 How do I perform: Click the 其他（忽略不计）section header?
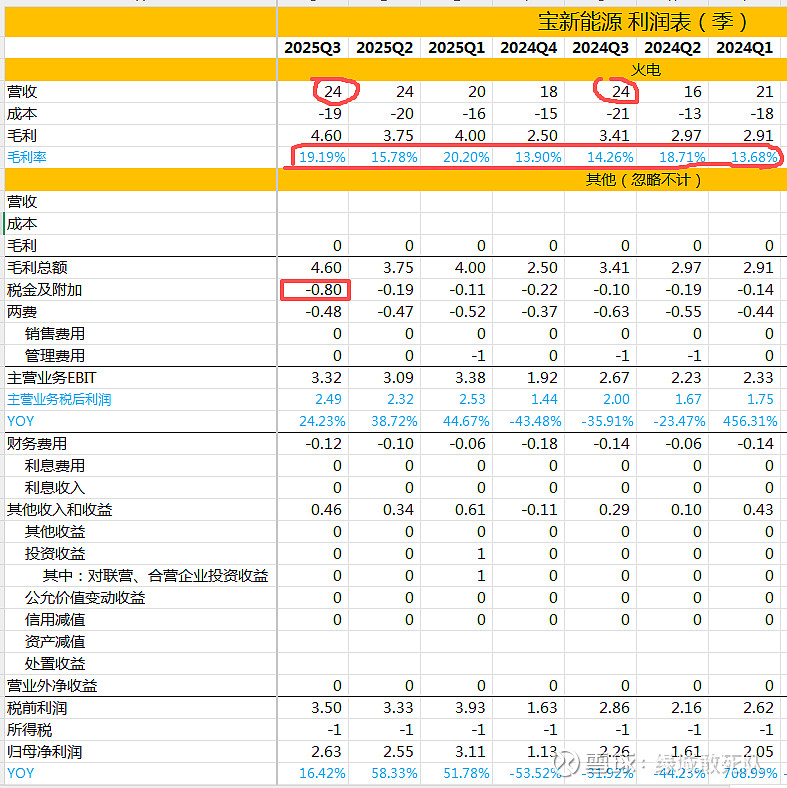click(x=644, y=179)
